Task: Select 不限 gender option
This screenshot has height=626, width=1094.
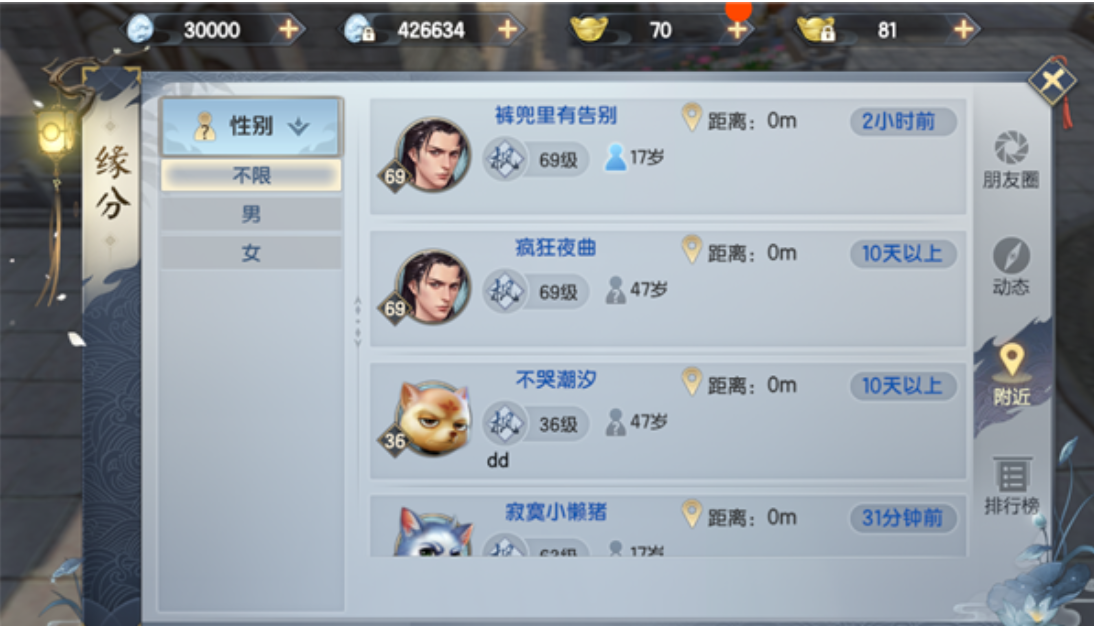Action: pyautogui.click(x=251, y=175)
